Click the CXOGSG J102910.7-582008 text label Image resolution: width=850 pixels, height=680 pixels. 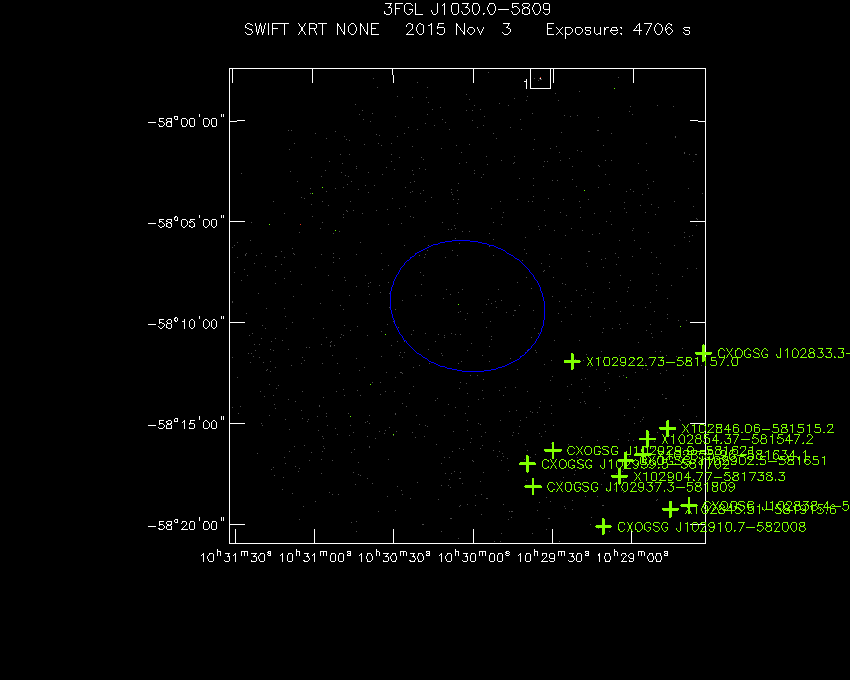point(712,527)
